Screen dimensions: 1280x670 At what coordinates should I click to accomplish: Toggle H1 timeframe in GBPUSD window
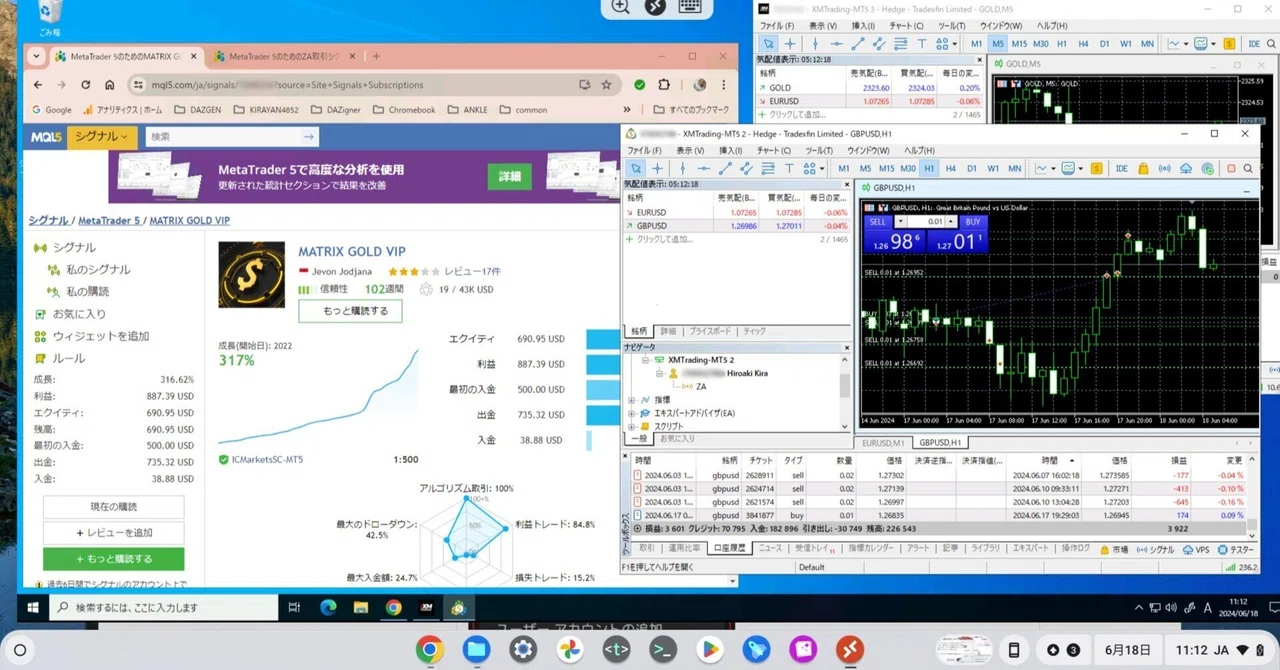click(x=929, y=168)
